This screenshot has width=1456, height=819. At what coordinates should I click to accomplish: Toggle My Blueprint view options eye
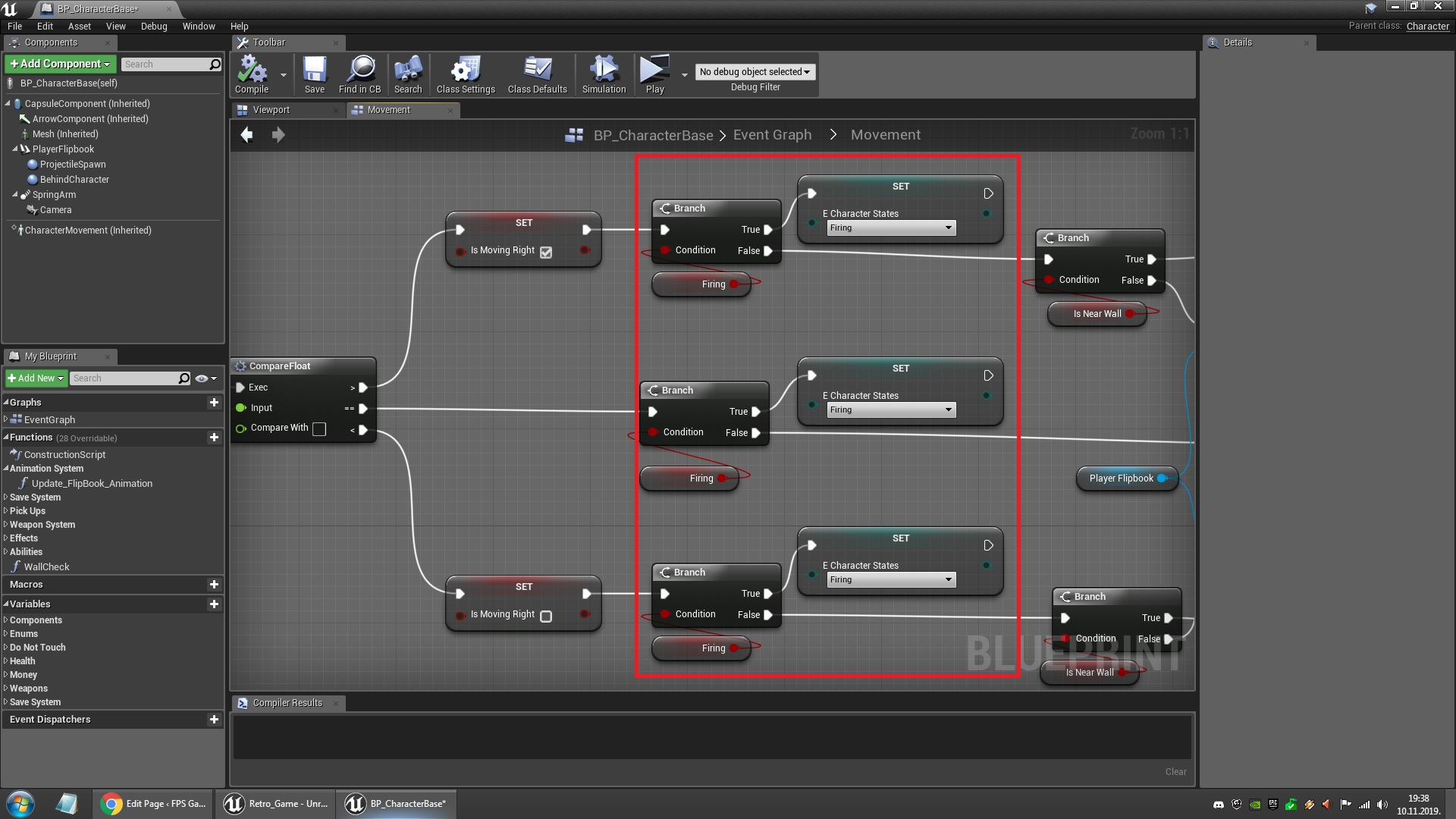click(x=202, y=378)
